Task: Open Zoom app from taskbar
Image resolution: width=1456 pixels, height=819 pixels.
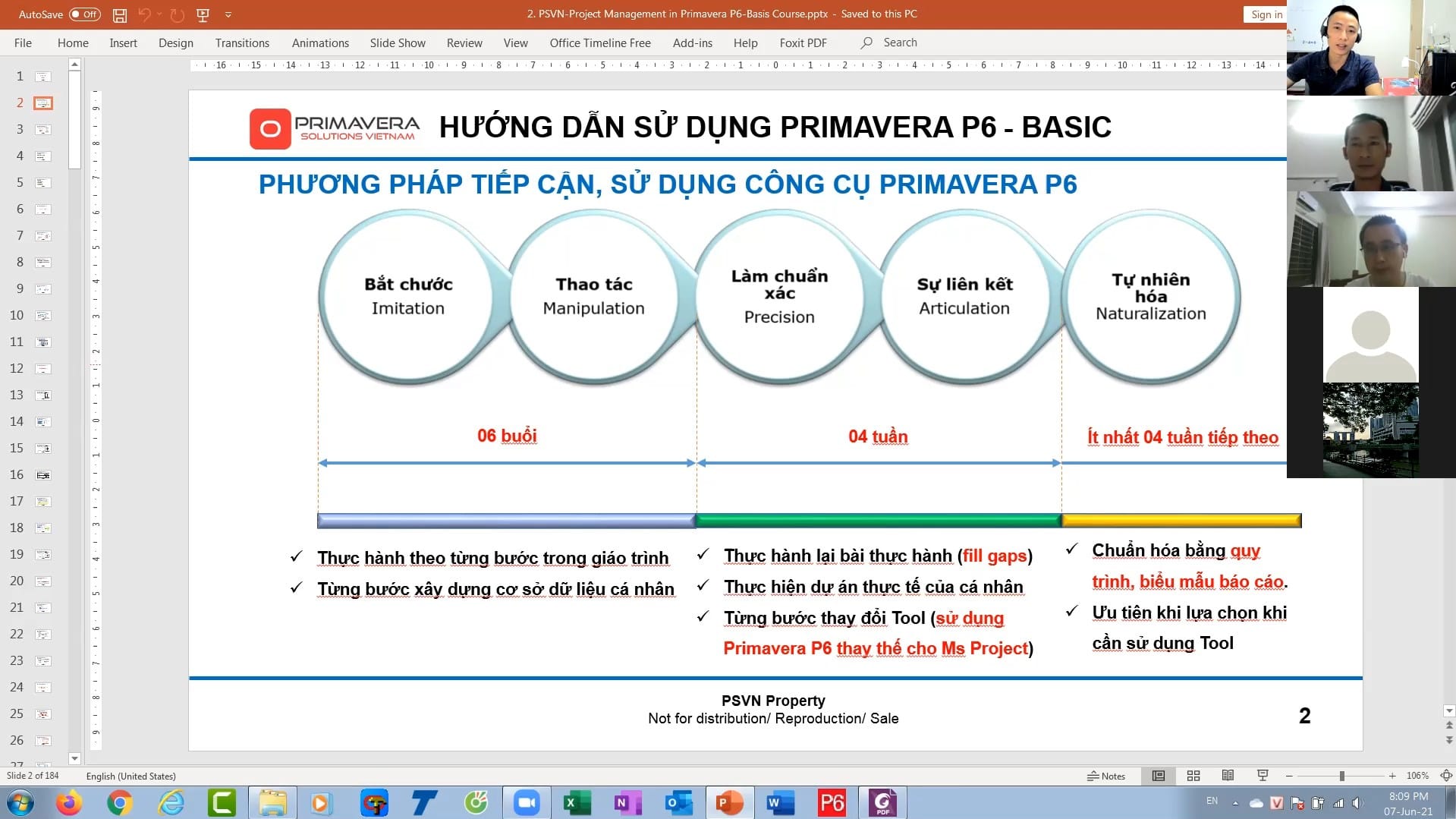Action: pyautogui.click(x=526, y=803)
